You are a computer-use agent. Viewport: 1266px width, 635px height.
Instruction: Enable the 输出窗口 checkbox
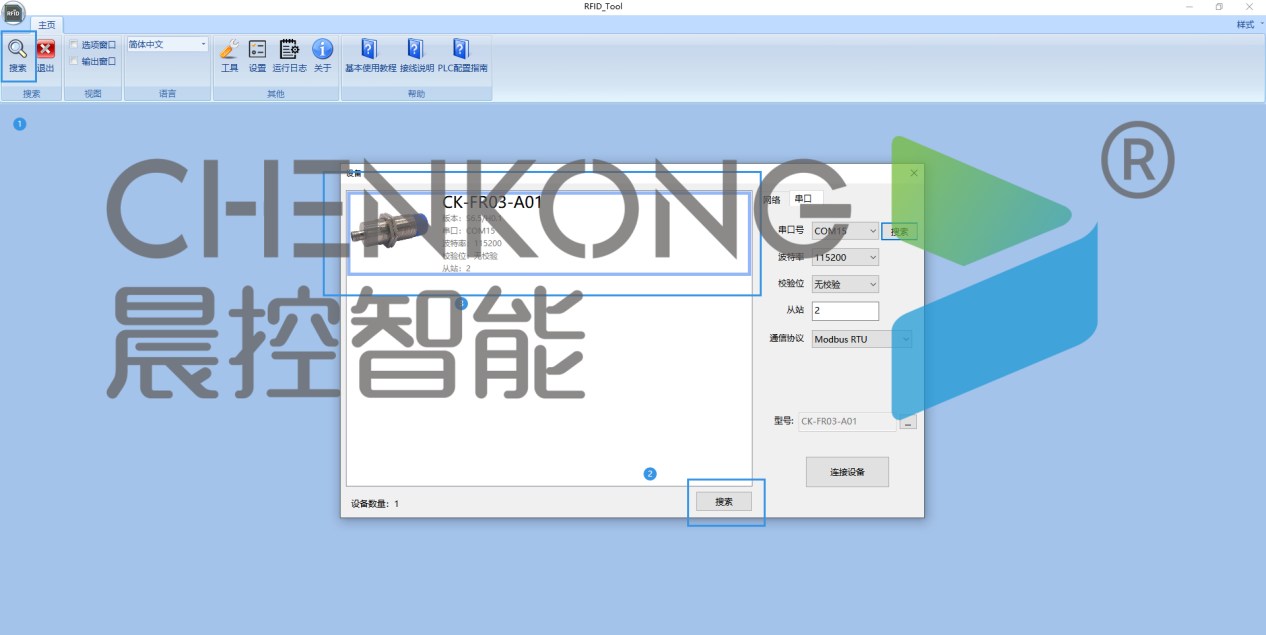(74, 61)
